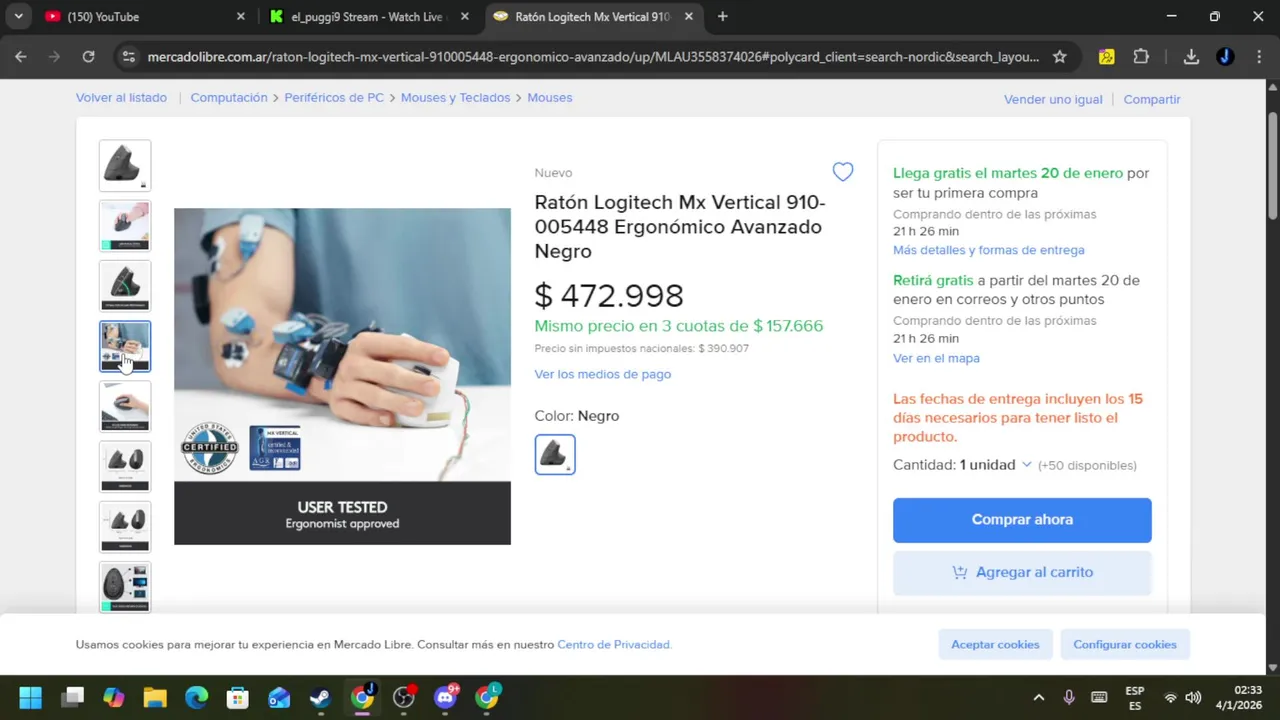The image size is (1280, 720).
Task: Open Task View on taskbar
Action: pos(73,697)
